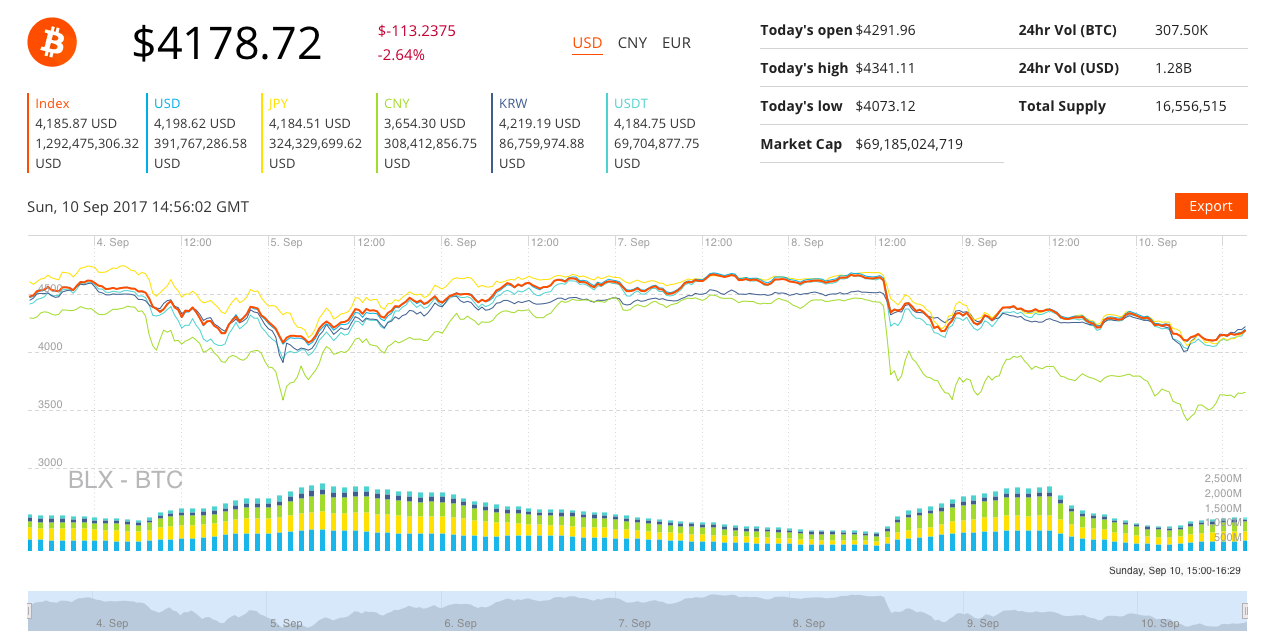Click the Today's open label
This screenshot has width=1275, height=644.
click(807, 30)
